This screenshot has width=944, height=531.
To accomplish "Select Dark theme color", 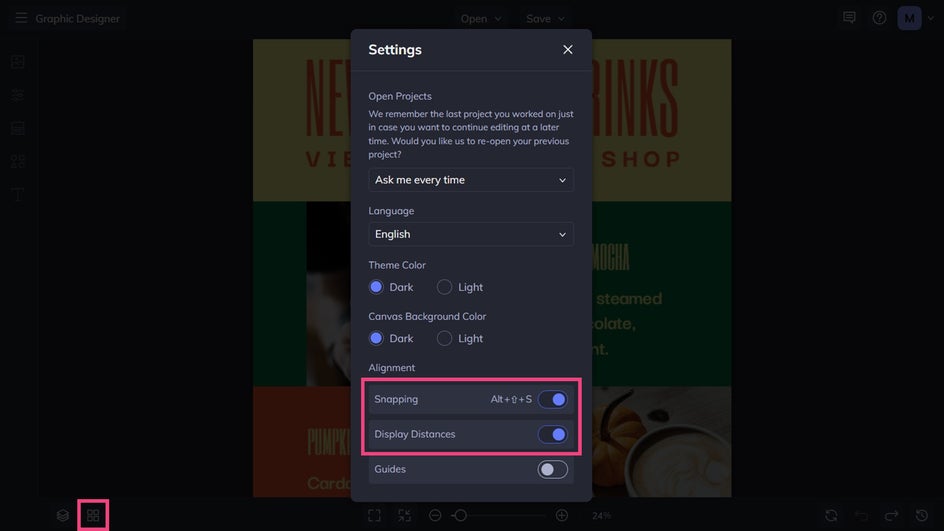I will pos(376,287).
